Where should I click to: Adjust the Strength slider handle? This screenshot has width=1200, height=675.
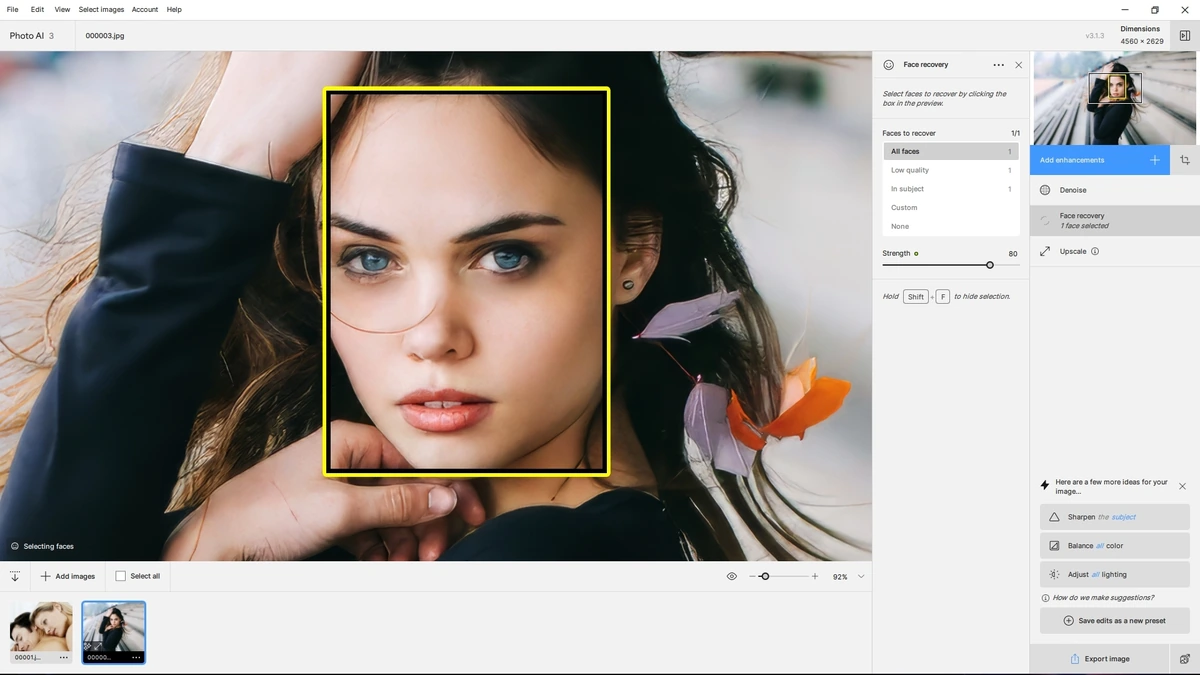990,265
